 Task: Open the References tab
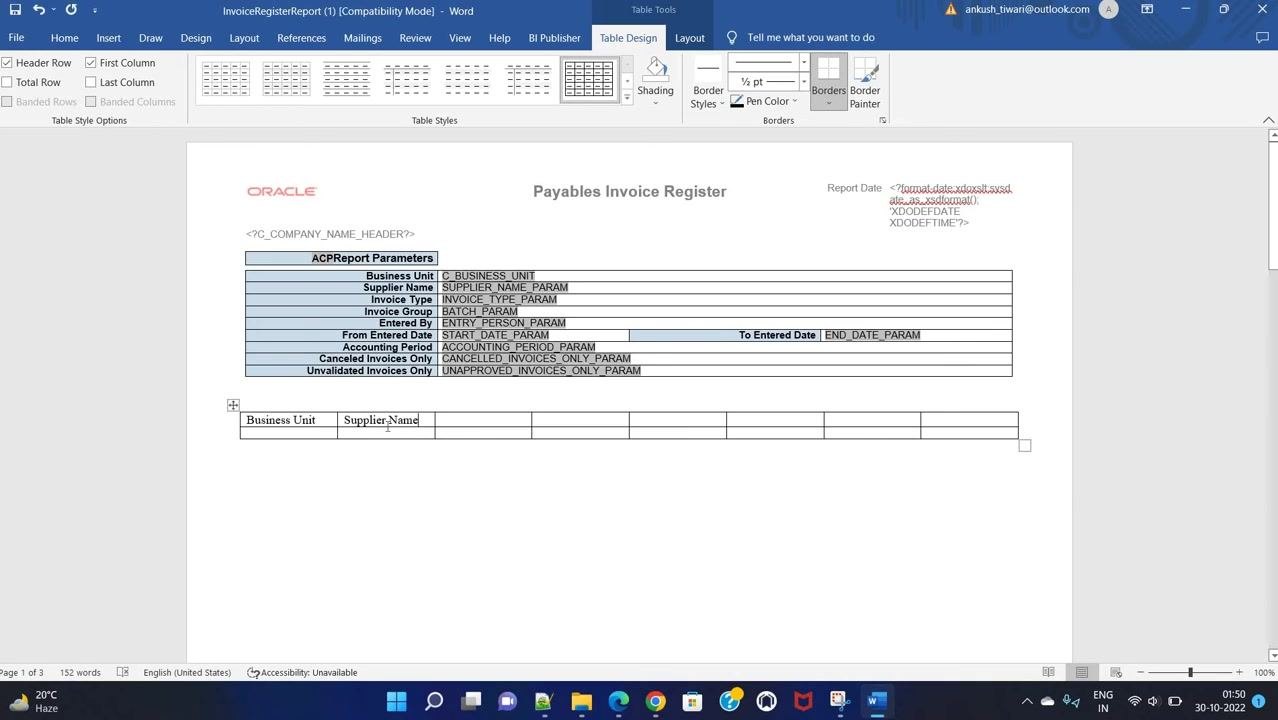302,38
